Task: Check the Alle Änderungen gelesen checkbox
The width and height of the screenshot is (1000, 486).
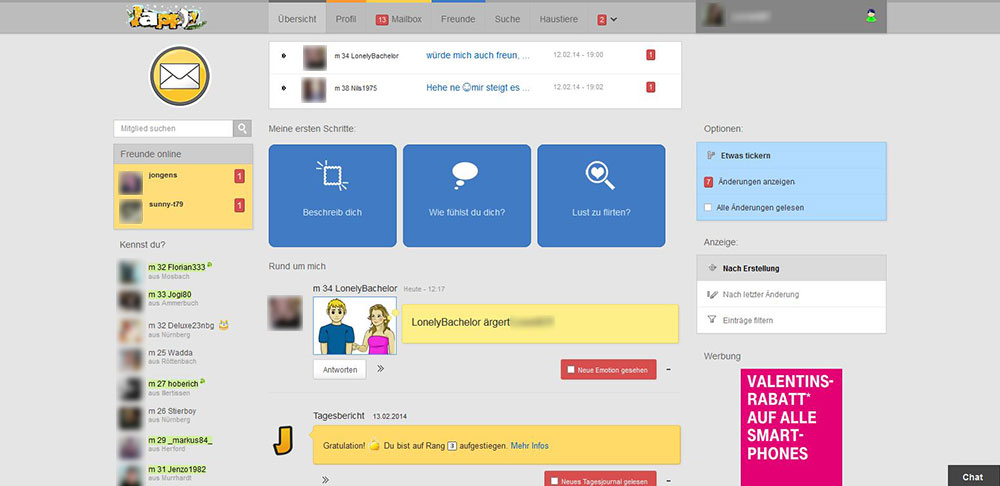Action: click(709, 207)
